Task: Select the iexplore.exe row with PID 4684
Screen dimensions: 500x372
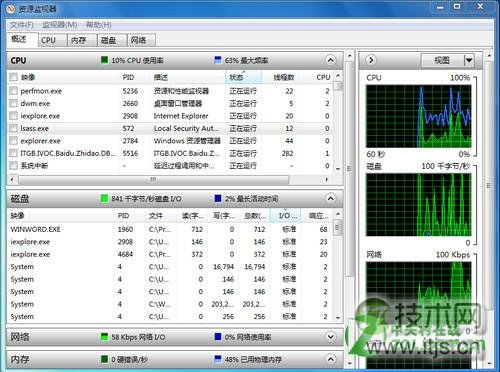Action: point(169,254)
